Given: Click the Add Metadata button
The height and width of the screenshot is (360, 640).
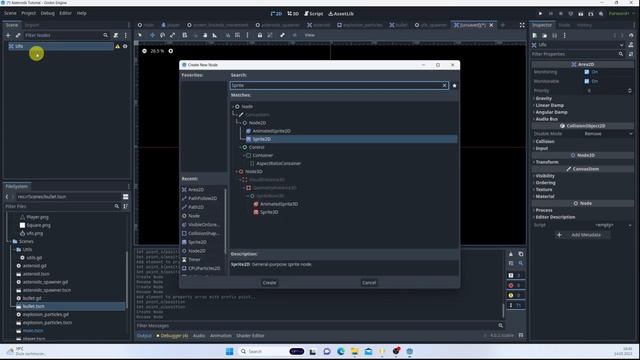Looking at the screenshot, I should pos(582,235).
